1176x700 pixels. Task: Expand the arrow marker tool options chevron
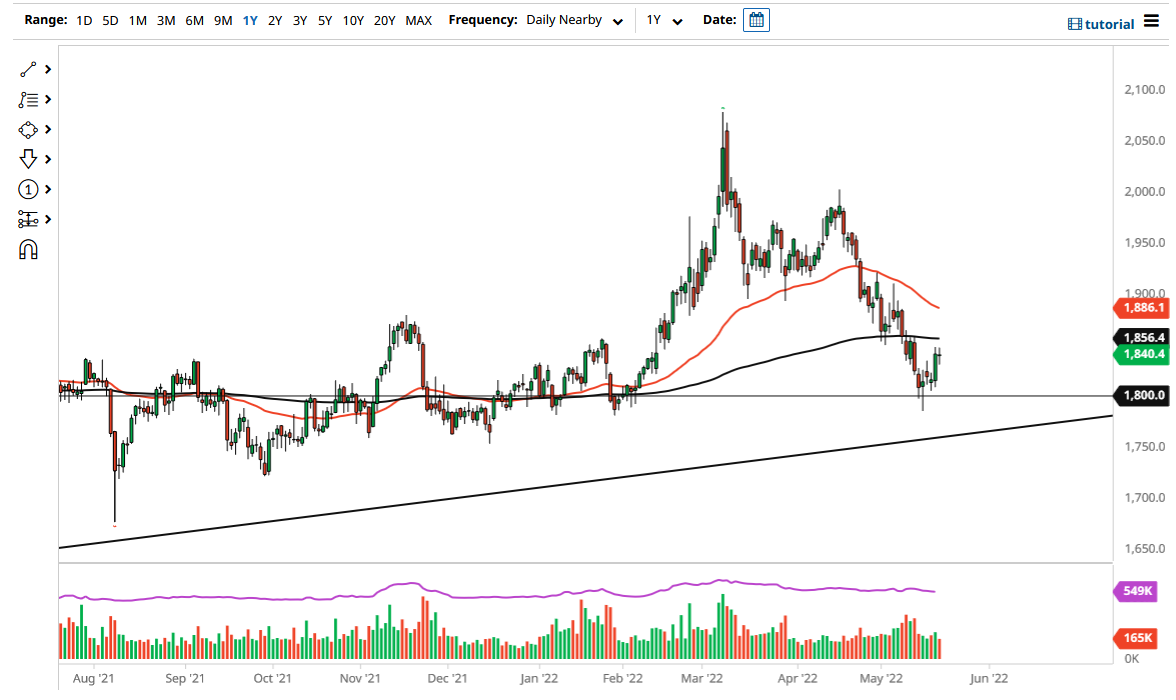[x=48, y=159]
